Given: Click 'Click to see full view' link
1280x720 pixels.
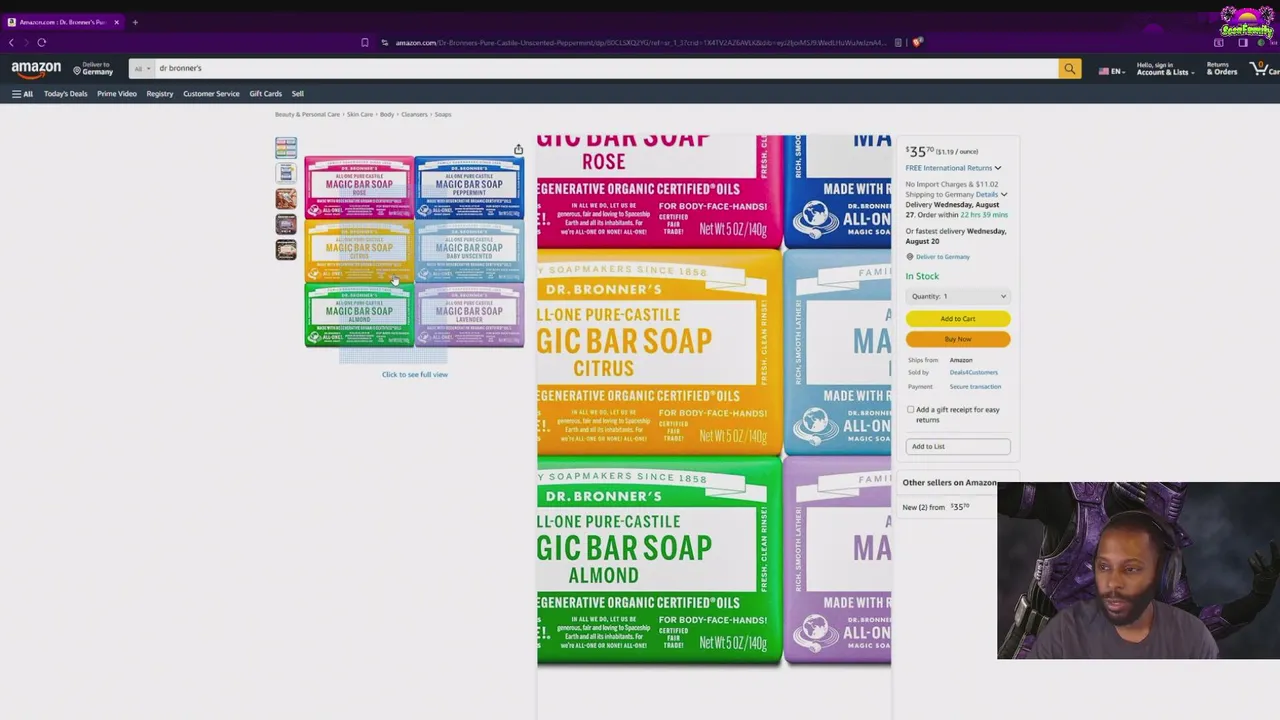Looking at the screenshot, I should pyautogui.click(x=415, y=375).
